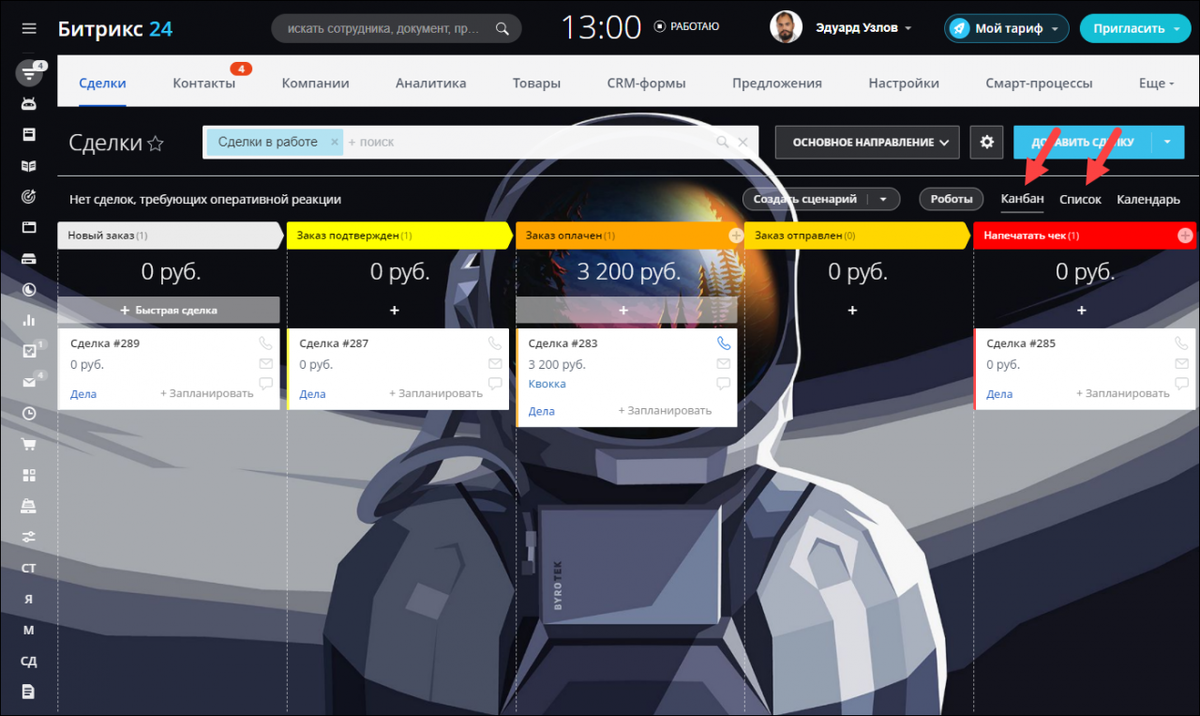Image resolution: width=1200 pixels, height=716 pixels.
Task: Click mail icon on Сделка #289 card
Action: tap(266, 363)
